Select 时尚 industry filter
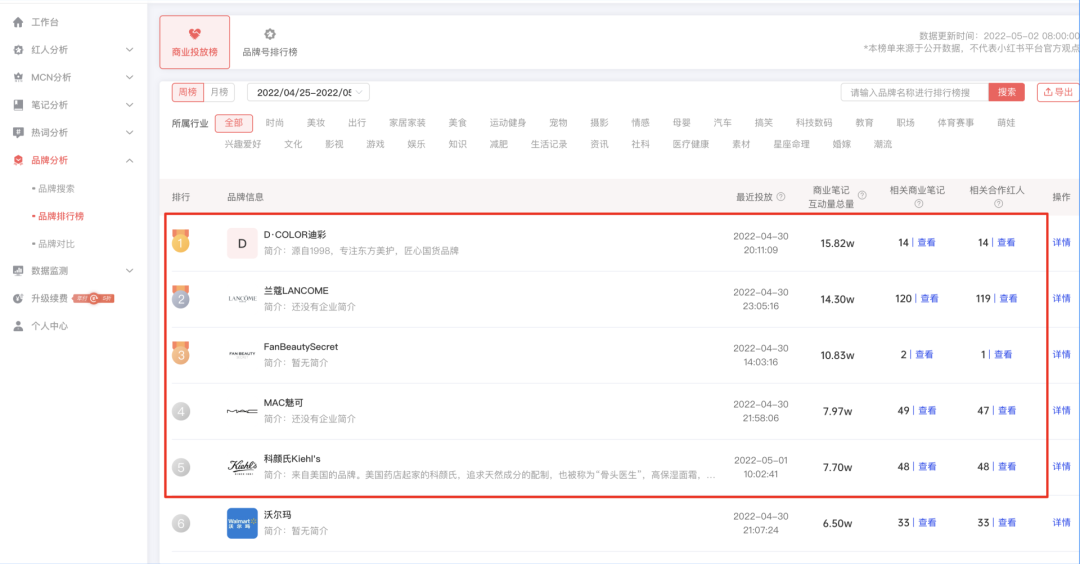The height and width of the screenshot is (564, 1080). (x=275, y=123)
